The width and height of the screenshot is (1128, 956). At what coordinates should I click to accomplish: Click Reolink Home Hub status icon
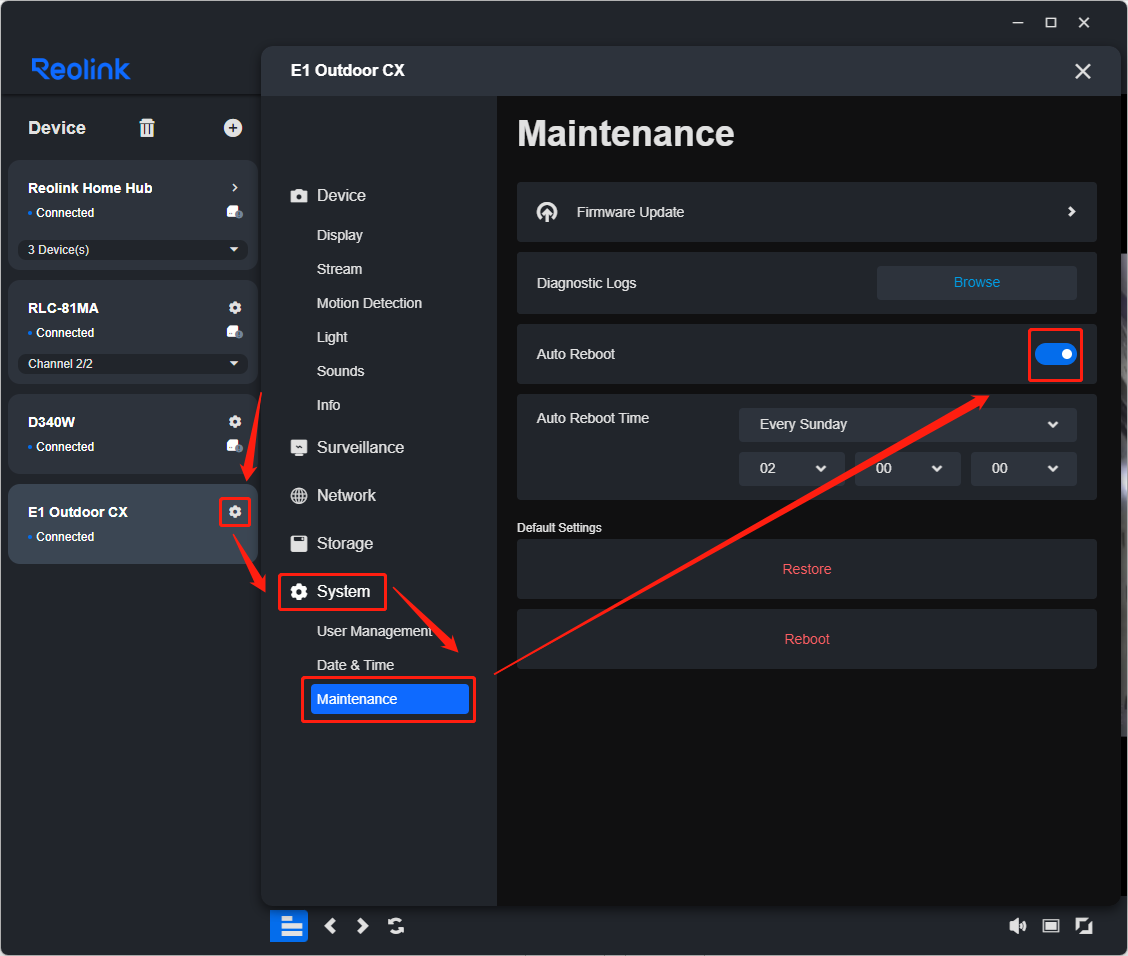[235, 212]
